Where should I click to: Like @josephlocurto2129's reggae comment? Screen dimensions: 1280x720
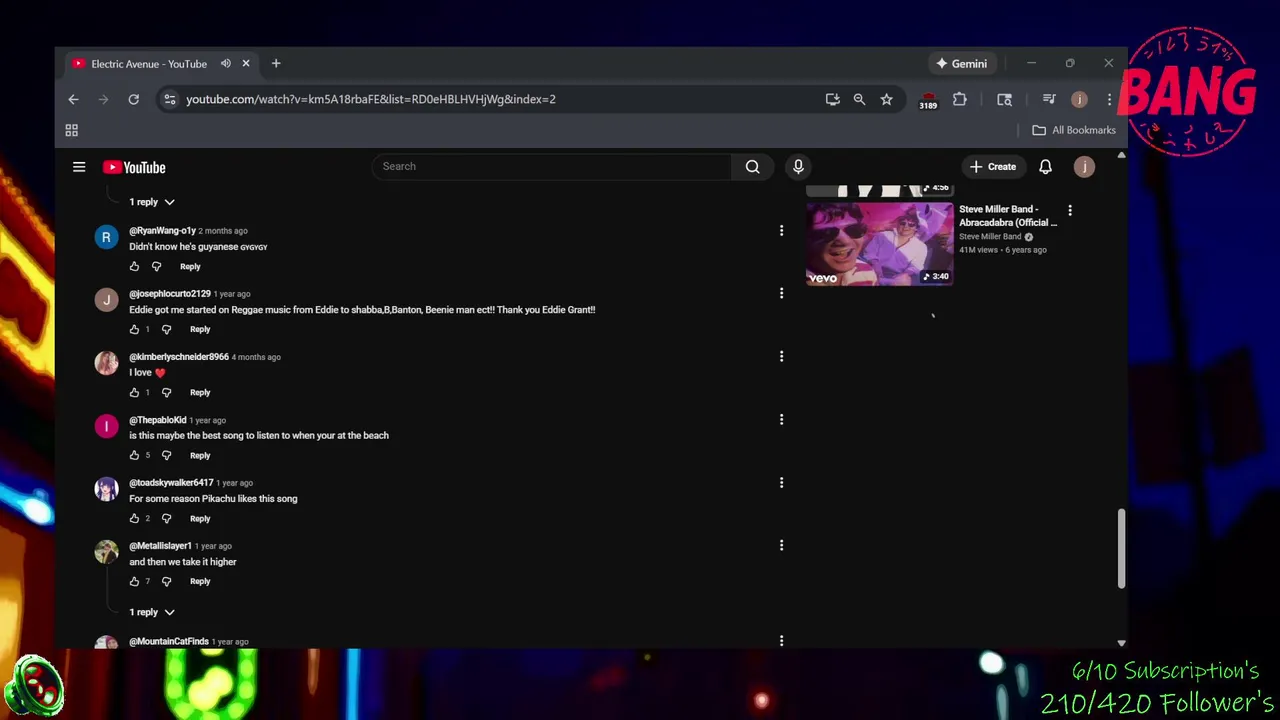pos(134,329)
